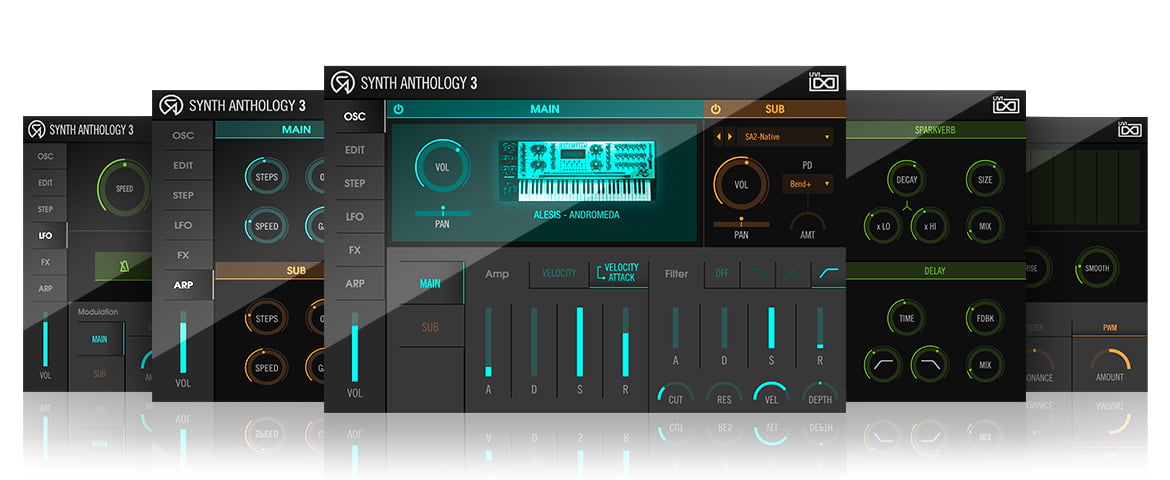This screenshot has height=480, width=1170.
Task: Click the Delay low-cut filter knob icon
Action: click(883, 364)
